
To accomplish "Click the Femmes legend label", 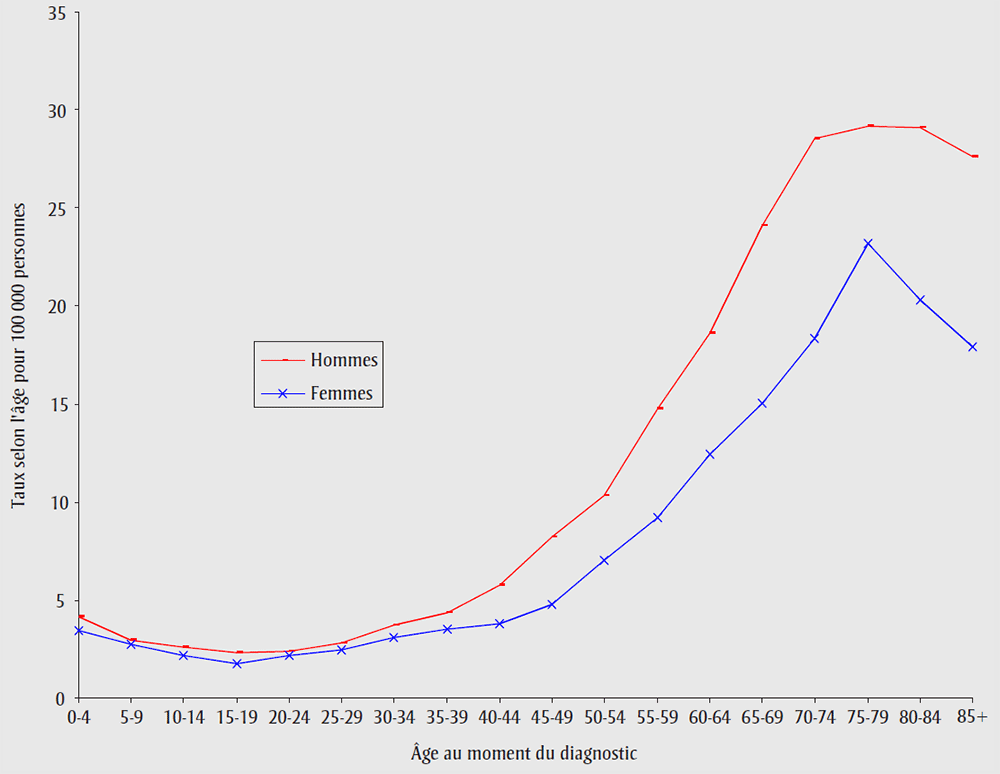I will 341,394.
